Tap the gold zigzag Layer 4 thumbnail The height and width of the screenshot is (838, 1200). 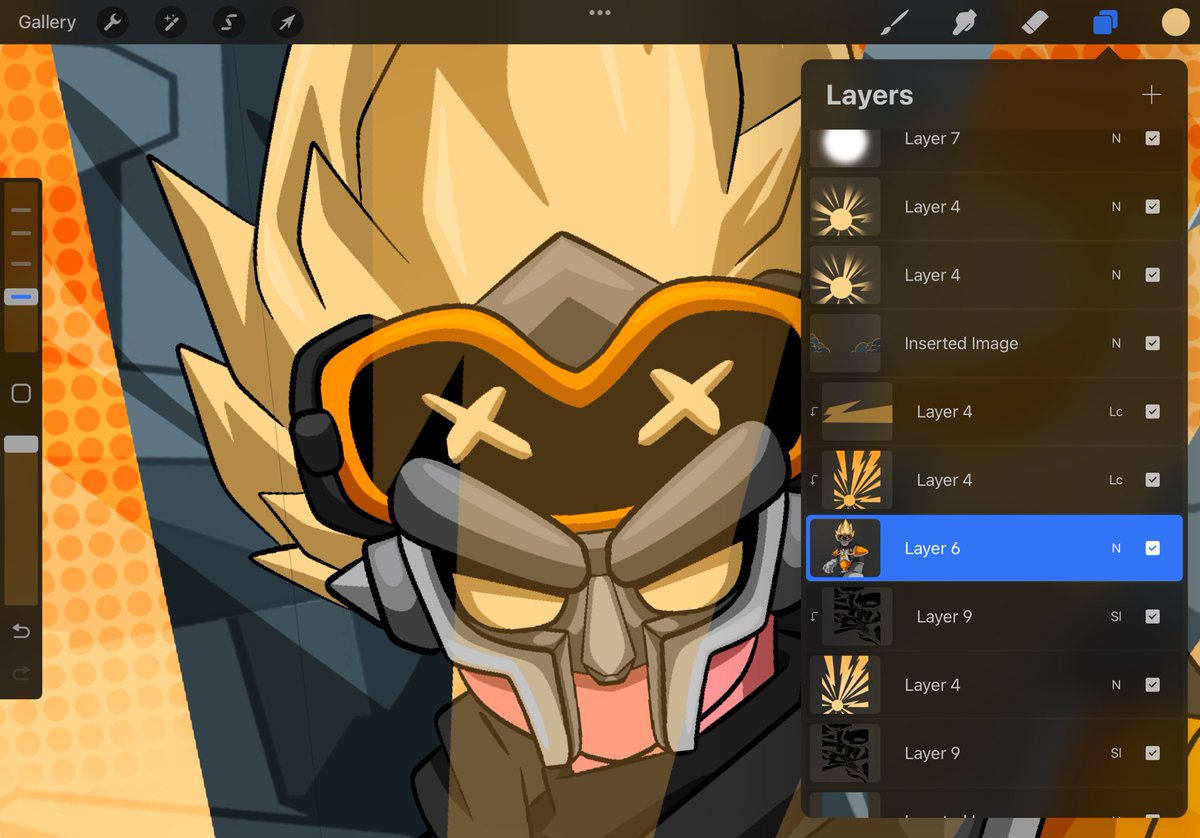click(857, 411)
